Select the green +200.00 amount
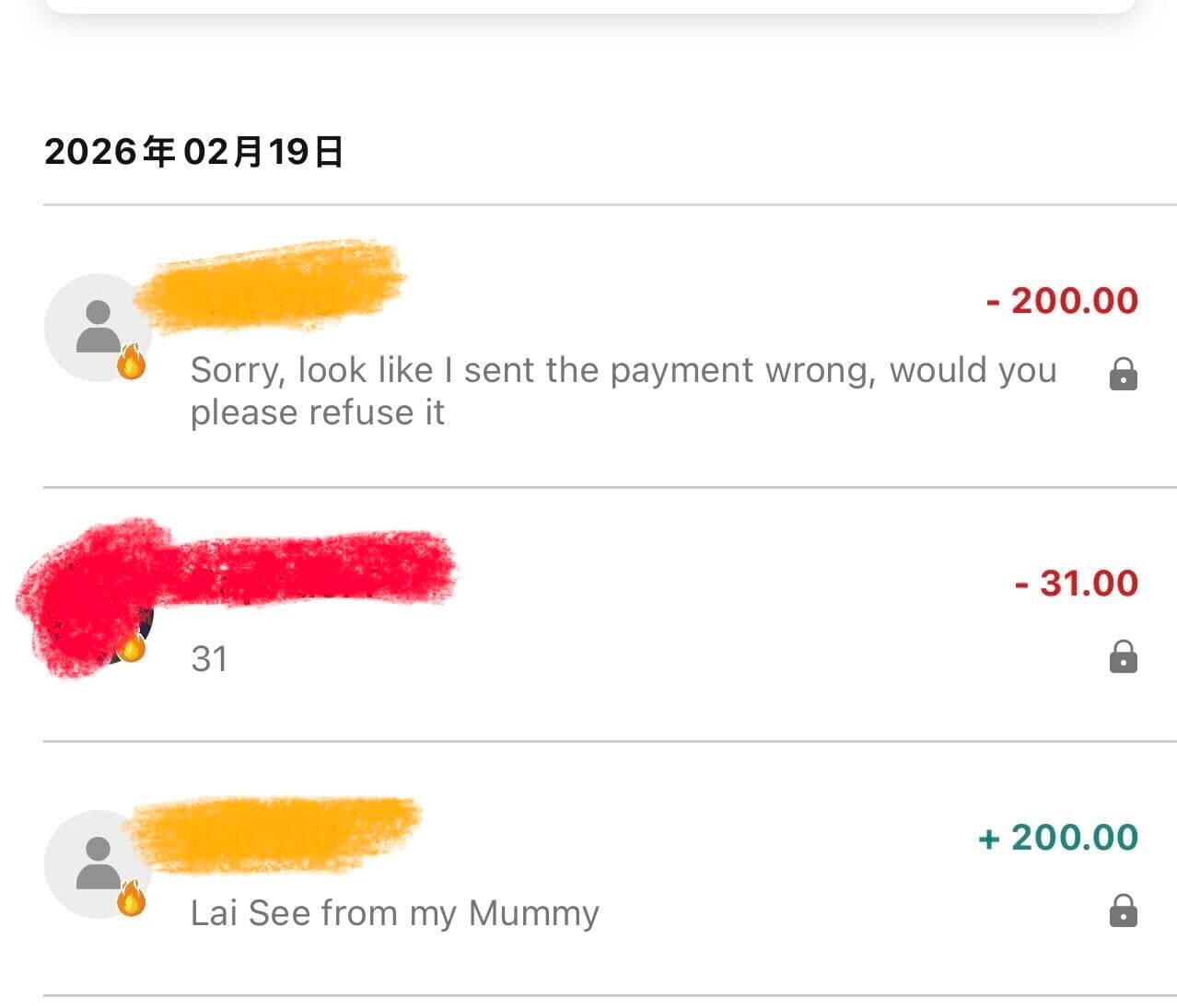Viewport: 1177px width, 1008px height. (x=1058, y=838)
